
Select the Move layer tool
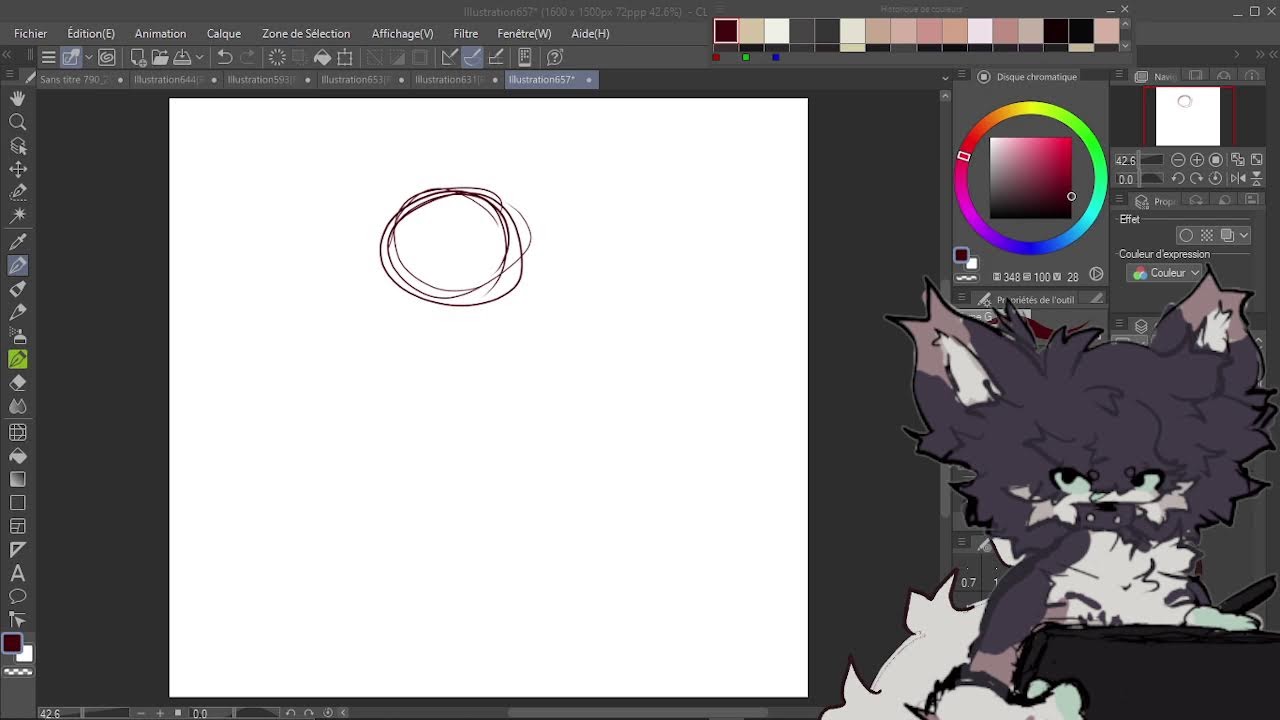pyautogui.click(x=18, y=169)
